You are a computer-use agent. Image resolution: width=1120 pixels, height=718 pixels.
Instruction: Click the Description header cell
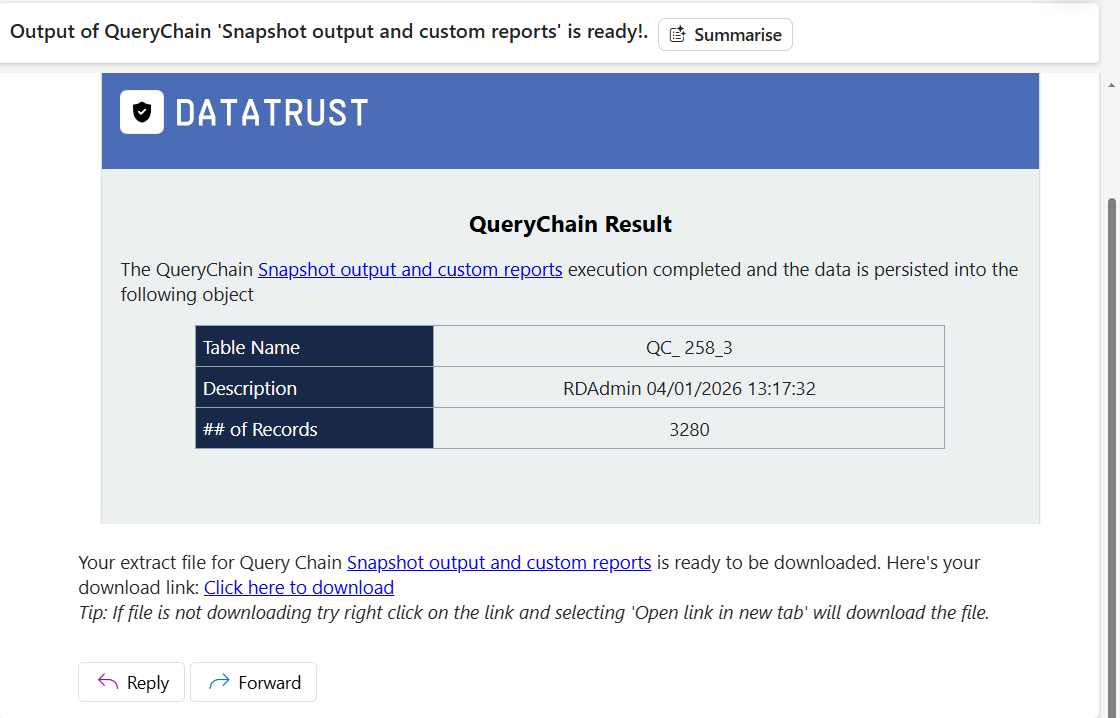click(x=314, y=388)
